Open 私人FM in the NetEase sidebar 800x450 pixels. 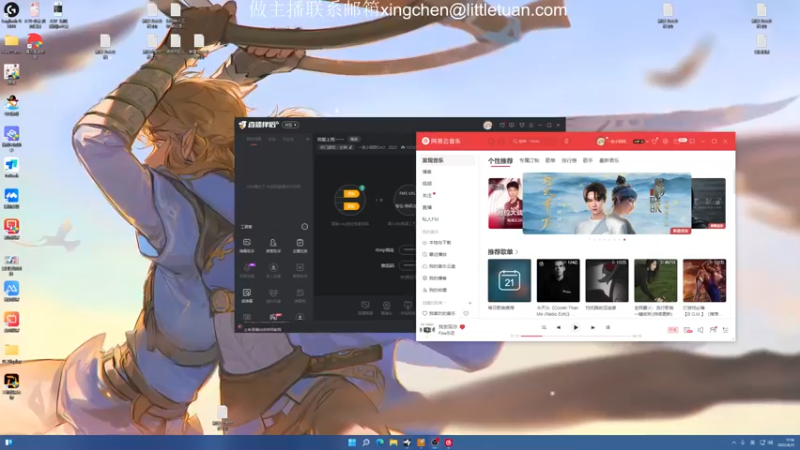[431, 219]
